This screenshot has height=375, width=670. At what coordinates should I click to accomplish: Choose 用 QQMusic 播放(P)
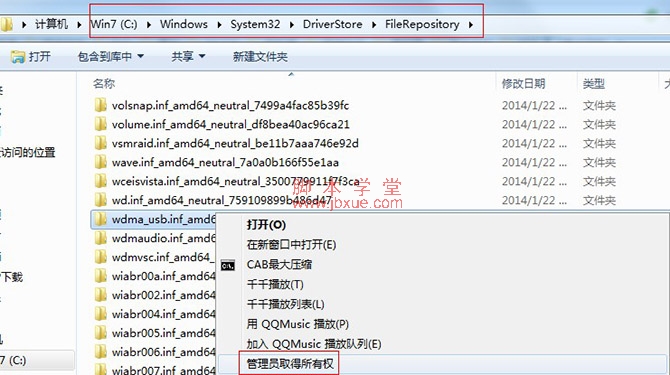click(x=298, y=324)
